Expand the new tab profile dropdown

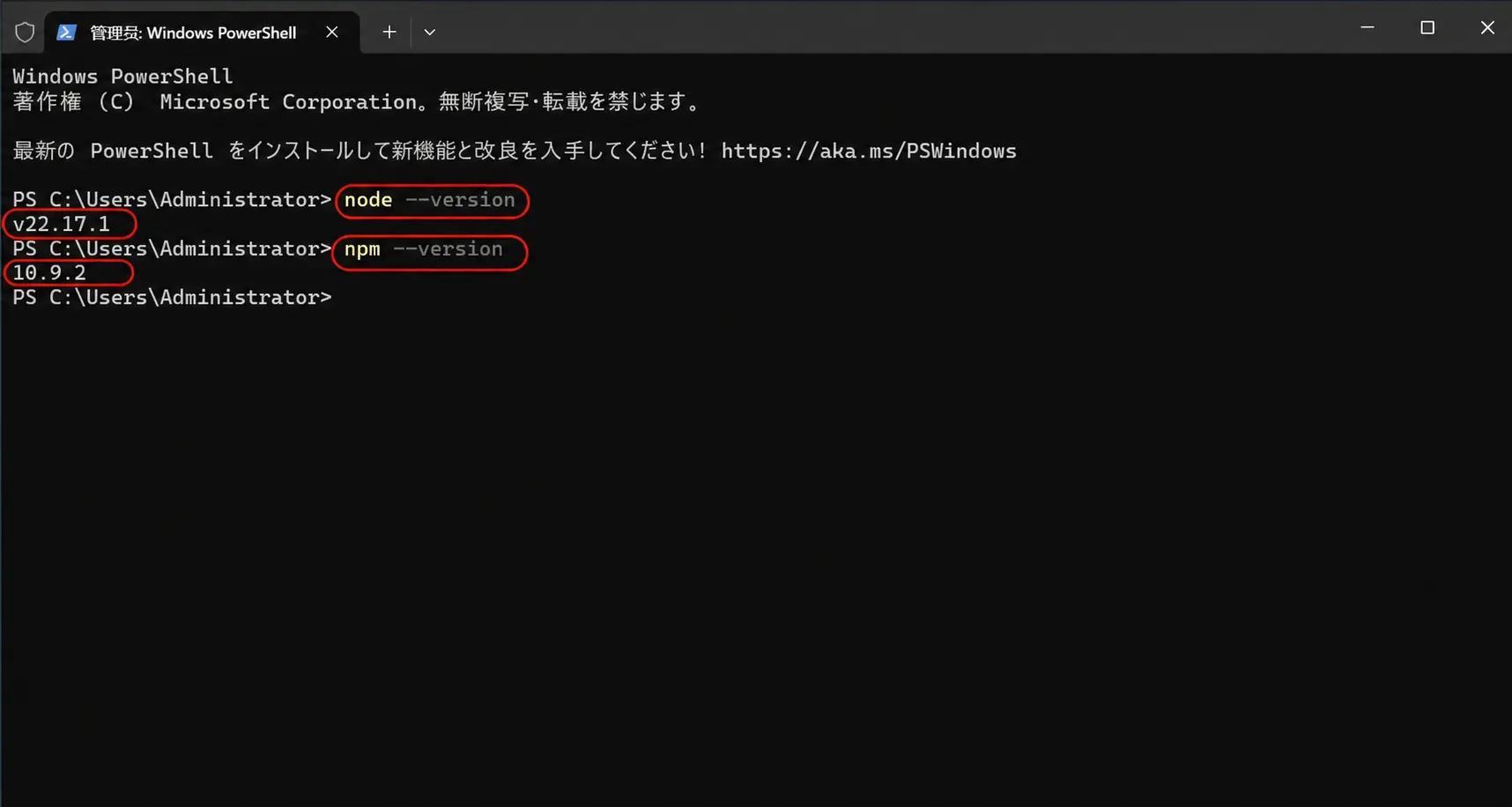pos(430,33)
